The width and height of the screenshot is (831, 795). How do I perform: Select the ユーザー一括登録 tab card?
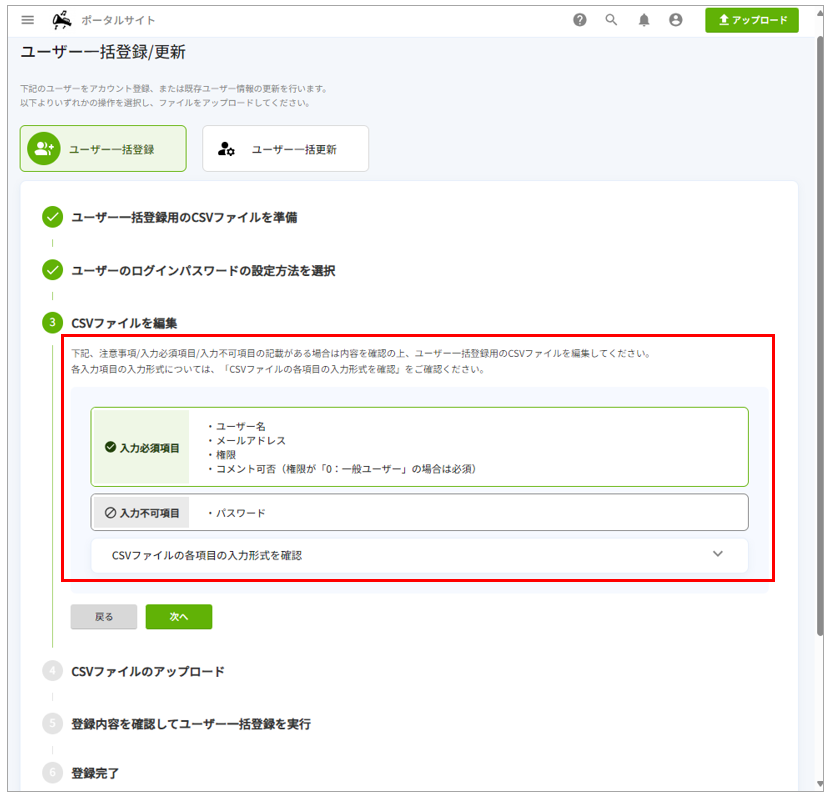[x=103, y=148]
